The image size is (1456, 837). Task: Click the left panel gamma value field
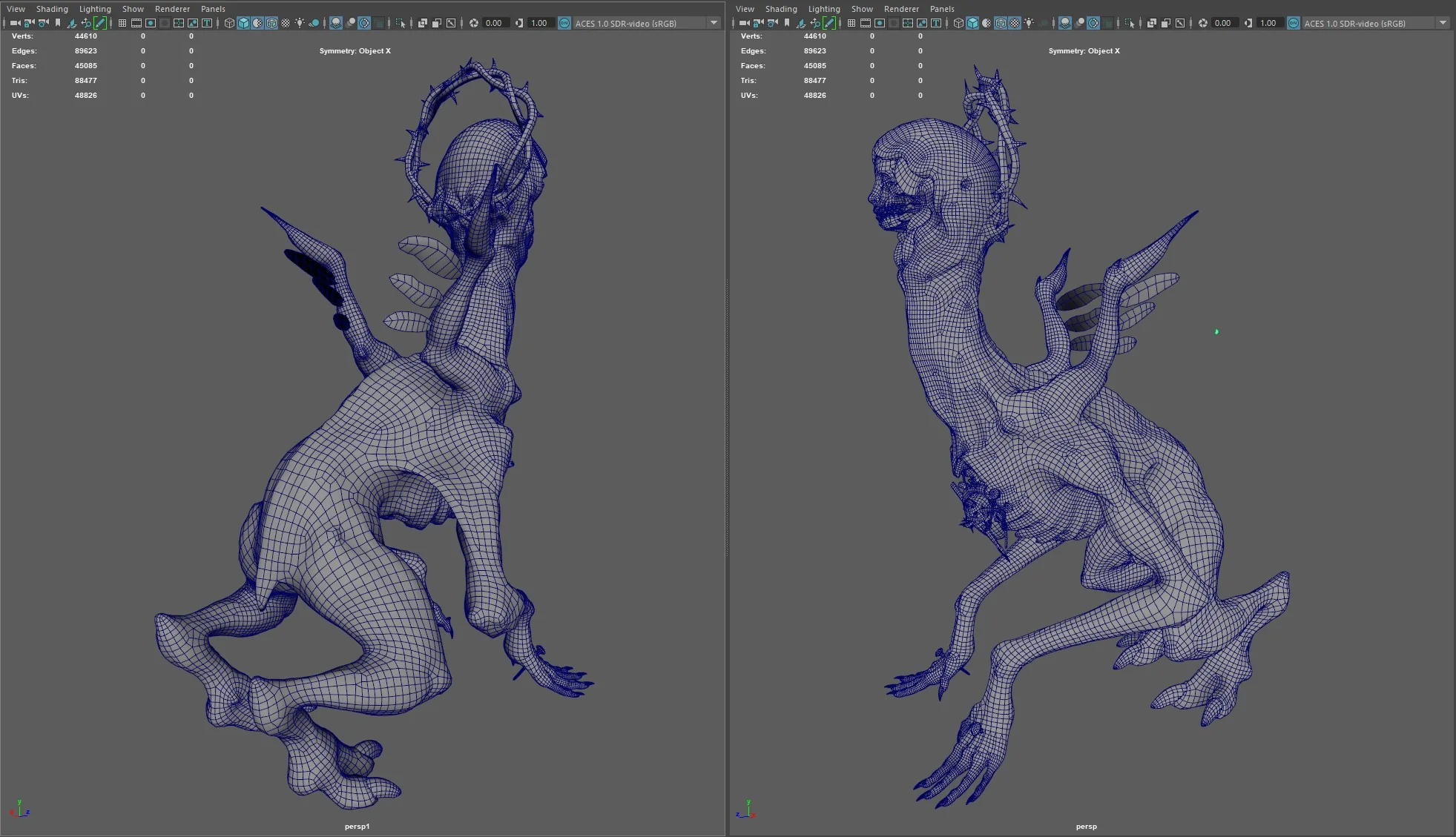point(539,23)
